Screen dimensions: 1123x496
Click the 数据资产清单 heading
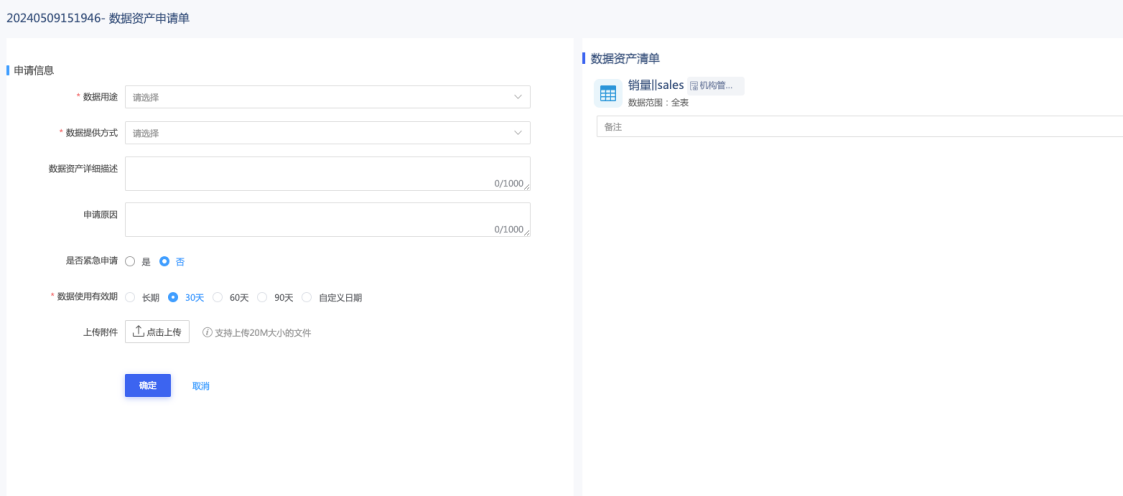[625, 59]
